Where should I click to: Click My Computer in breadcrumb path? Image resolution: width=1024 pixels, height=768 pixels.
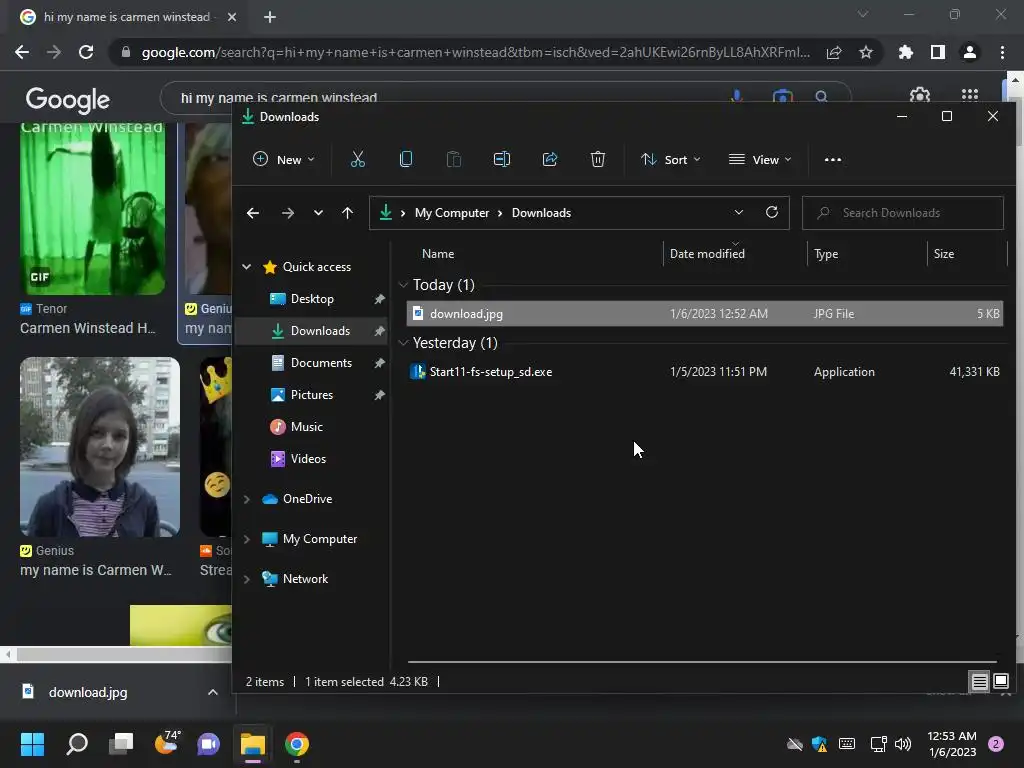pos(452,213)
